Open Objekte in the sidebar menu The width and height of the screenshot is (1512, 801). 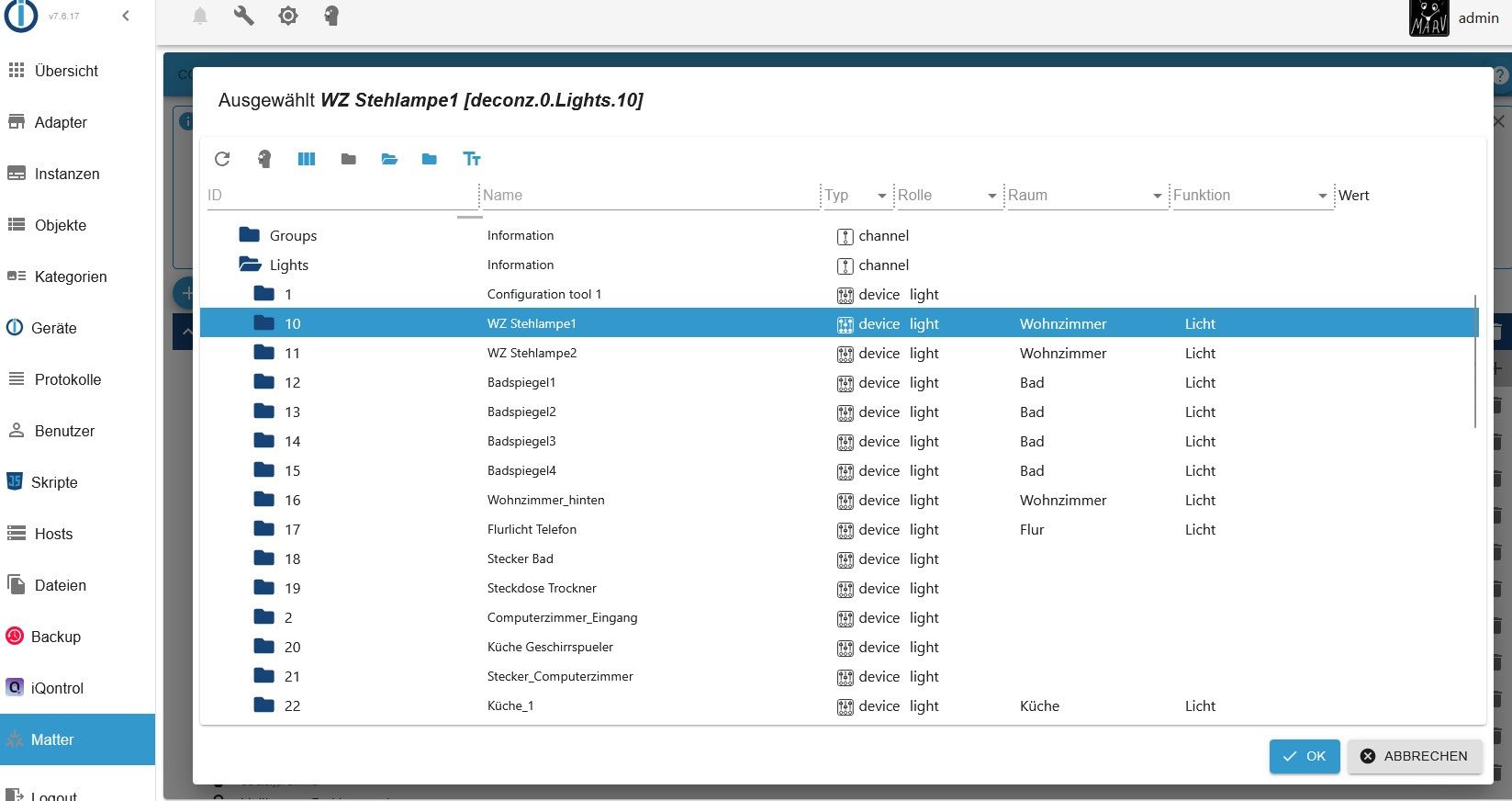click(x=61, y=225)
